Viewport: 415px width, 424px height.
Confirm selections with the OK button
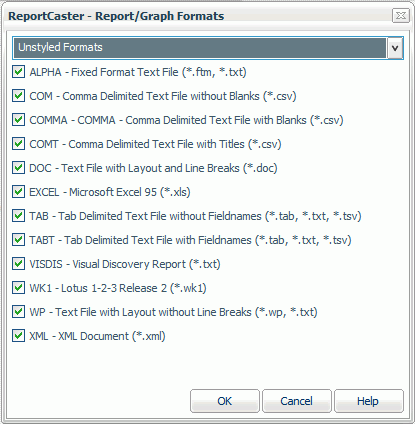[225, 401]
